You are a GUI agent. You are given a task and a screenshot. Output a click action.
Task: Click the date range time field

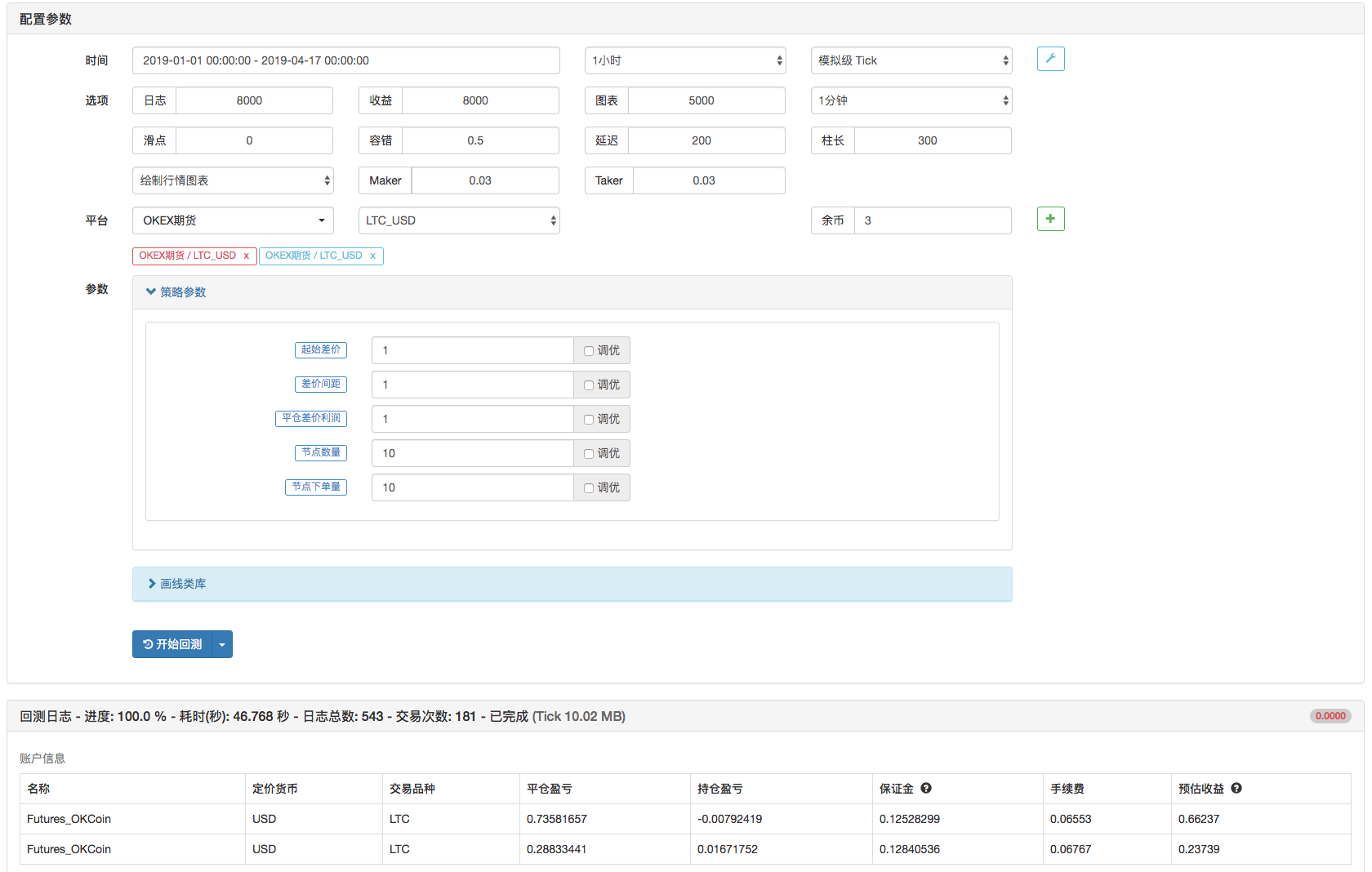[346, 60]
